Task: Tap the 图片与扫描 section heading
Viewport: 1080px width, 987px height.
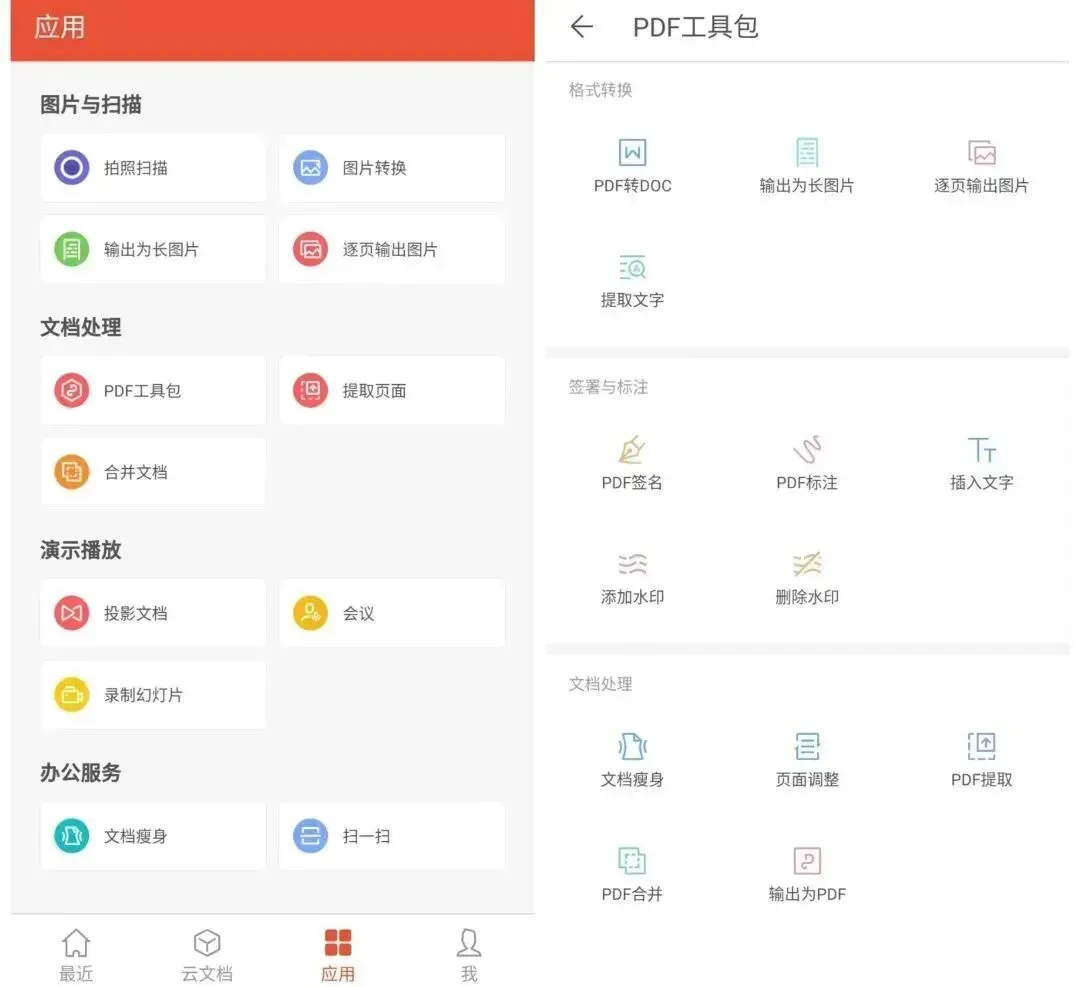Action: coord(91,105)
